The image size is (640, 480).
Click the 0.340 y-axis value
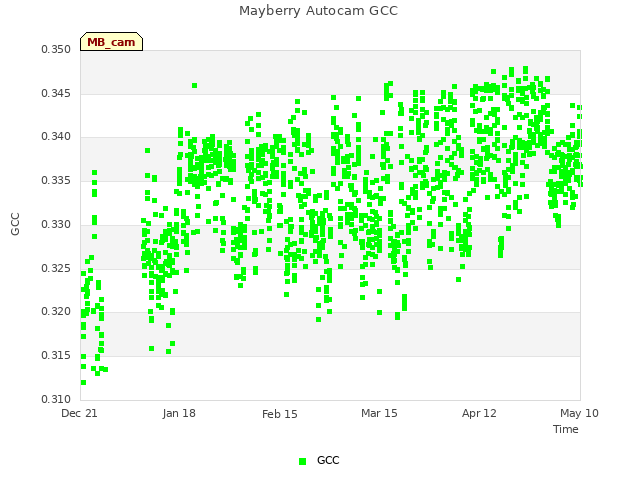point(56,136)
